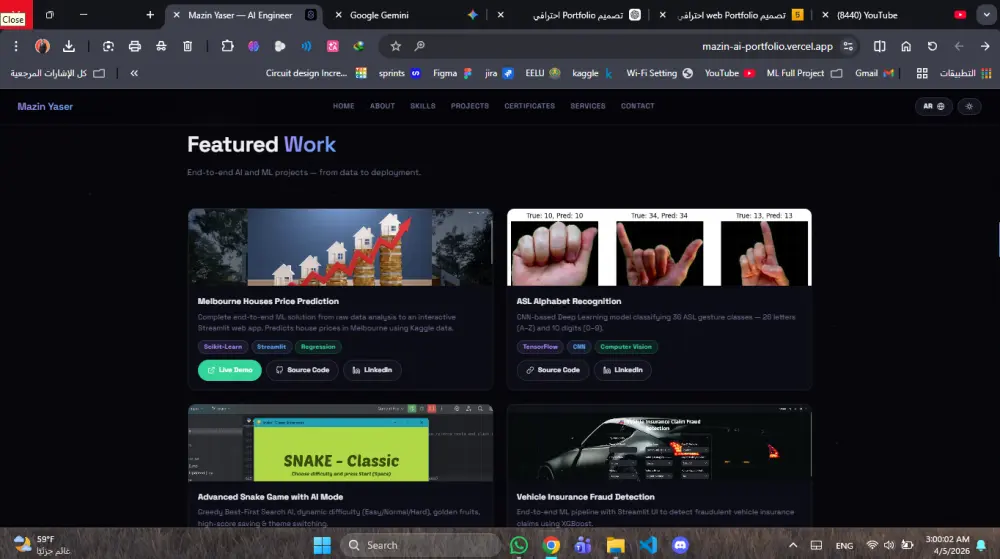Go to browser home page icon
This screenshot has height=559, width=1000.
pos(906,46)
